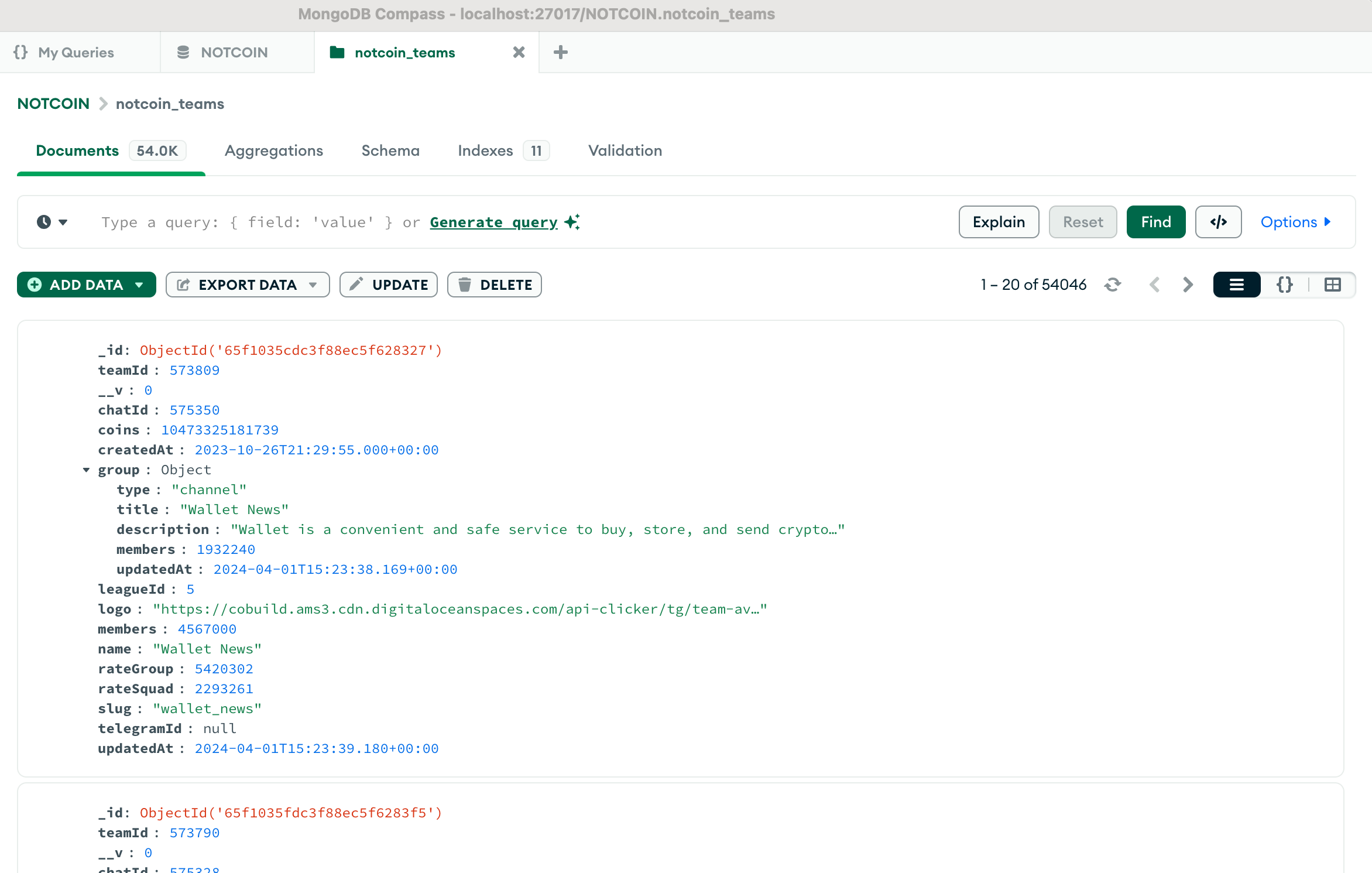This screenshot has width=1372, height=873.
Task: Expand query Options
Action: (x=1296, y=222)
